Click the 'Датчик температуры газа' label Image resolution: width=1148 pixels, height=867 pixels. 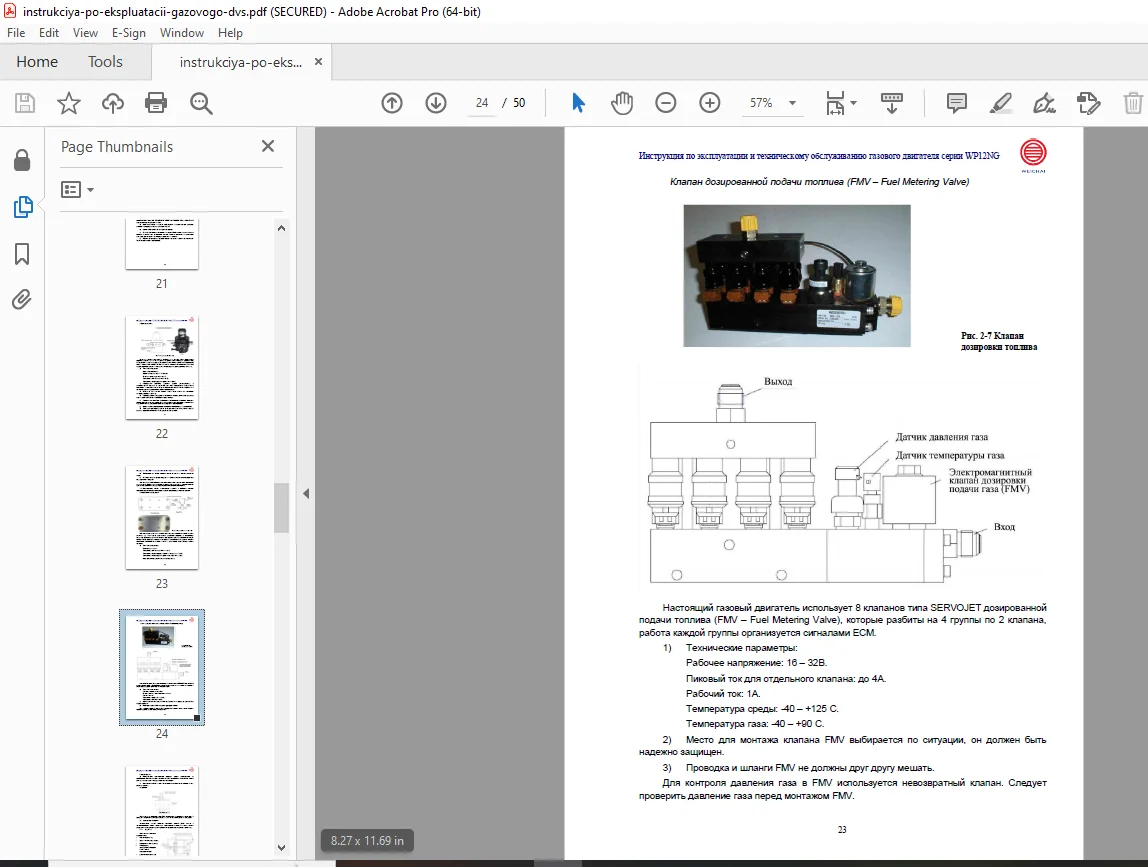pos(950,455)
